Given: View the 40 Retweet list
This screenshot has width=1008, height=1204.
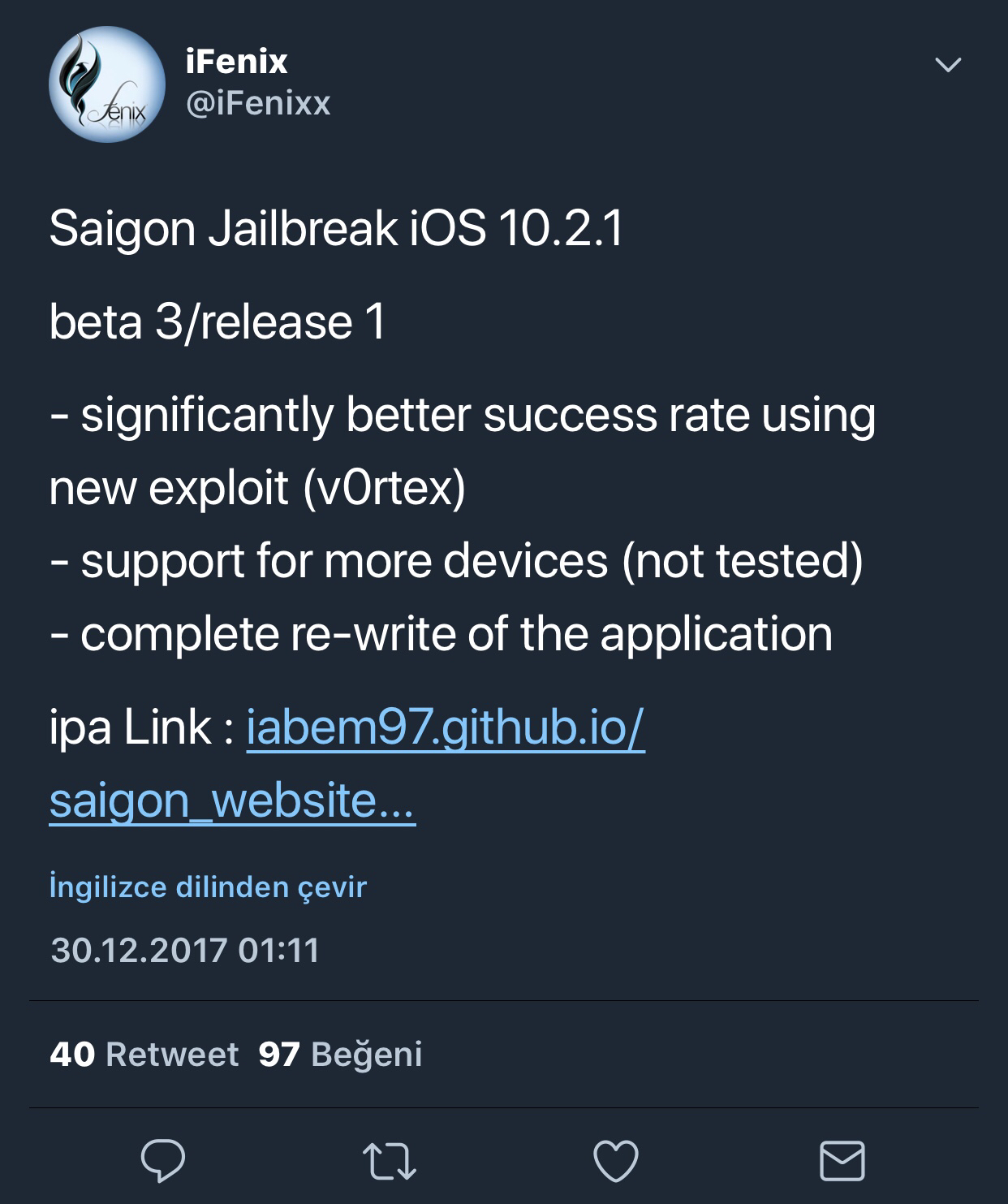Looking at the screenshot, I should [144, 1054].
